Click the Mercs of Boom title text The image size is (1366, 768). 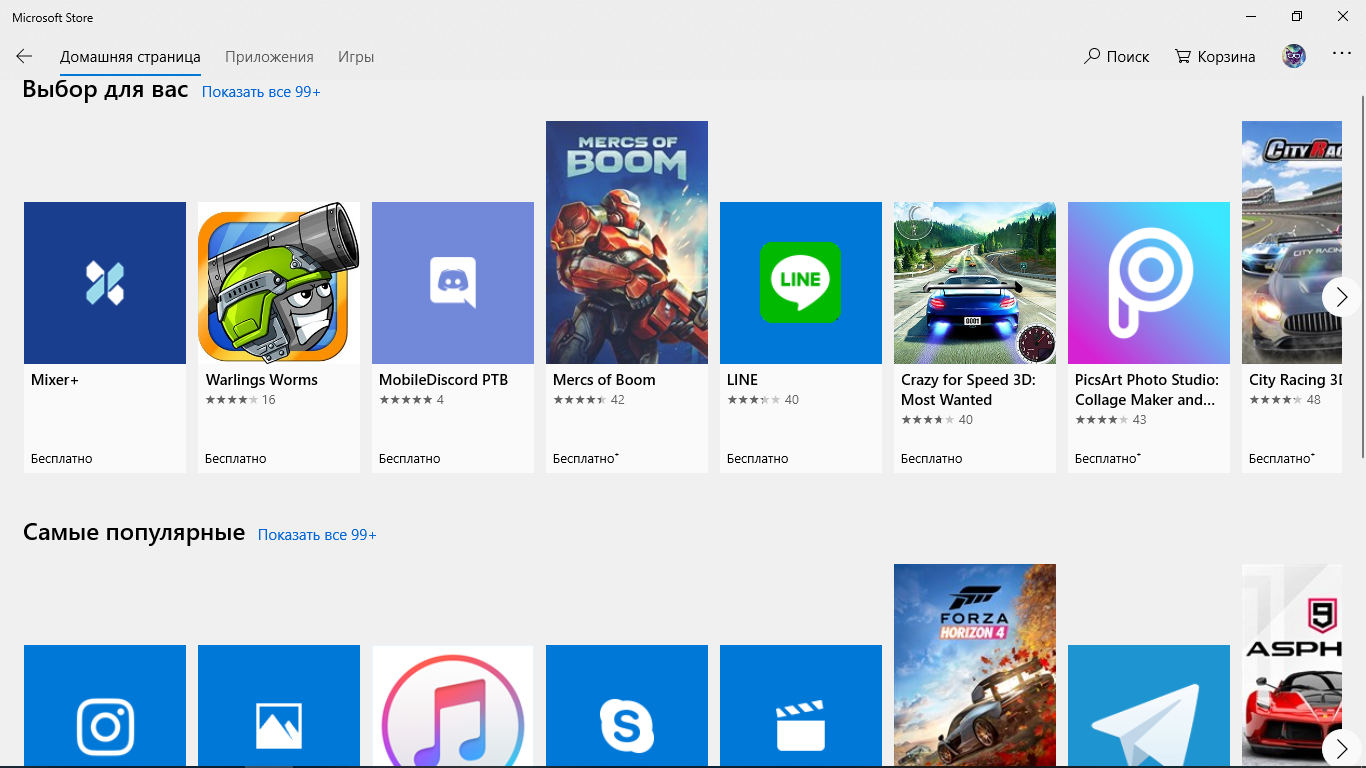604,380
